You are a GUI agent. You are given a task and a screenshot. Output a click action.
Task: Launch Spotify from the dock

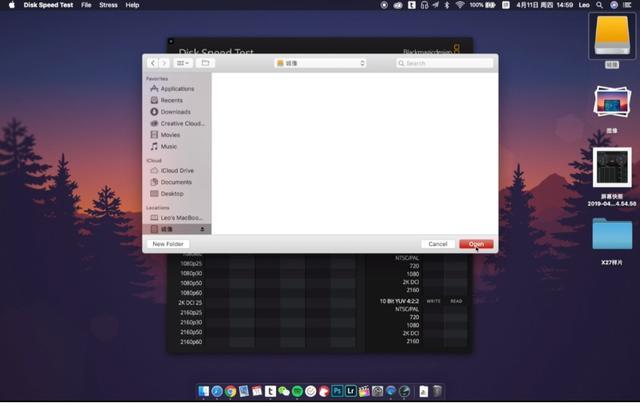click(x=297, y=391)
